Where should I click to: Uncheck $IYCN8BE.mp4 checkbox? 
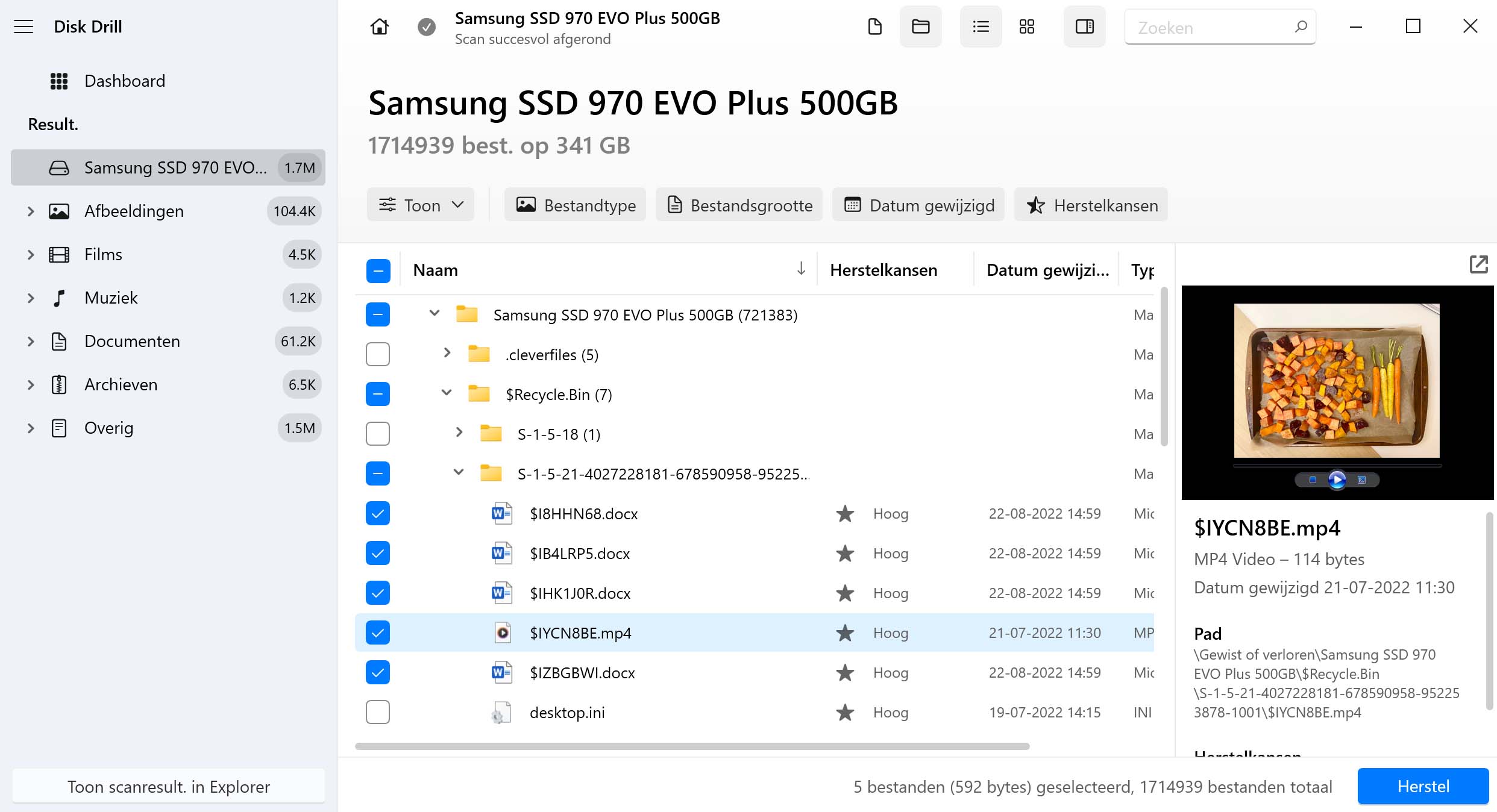tap(378, 632)
